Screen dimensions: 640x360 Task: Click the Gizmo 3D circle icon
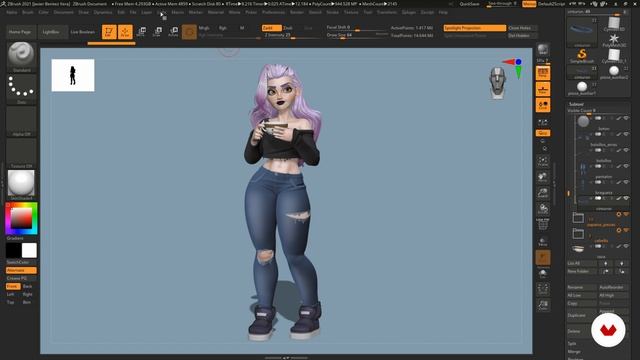(x=189, y=32)
